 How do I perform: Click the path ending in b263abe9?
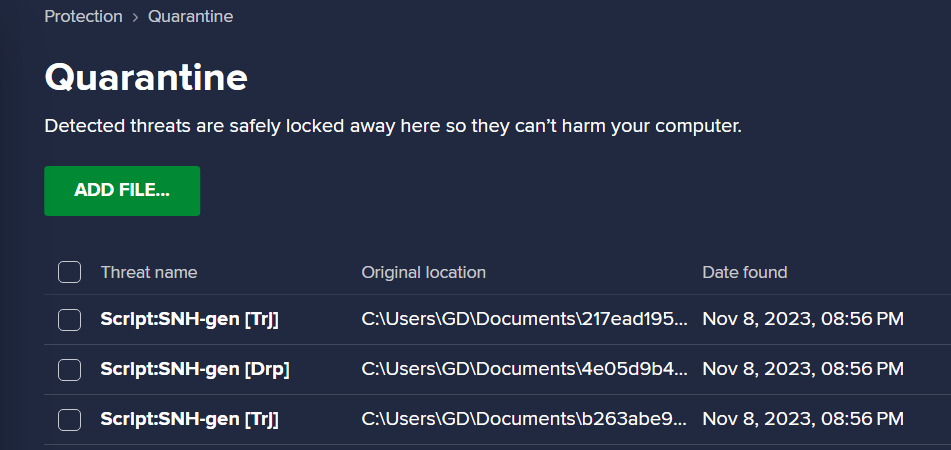[525, 419]
